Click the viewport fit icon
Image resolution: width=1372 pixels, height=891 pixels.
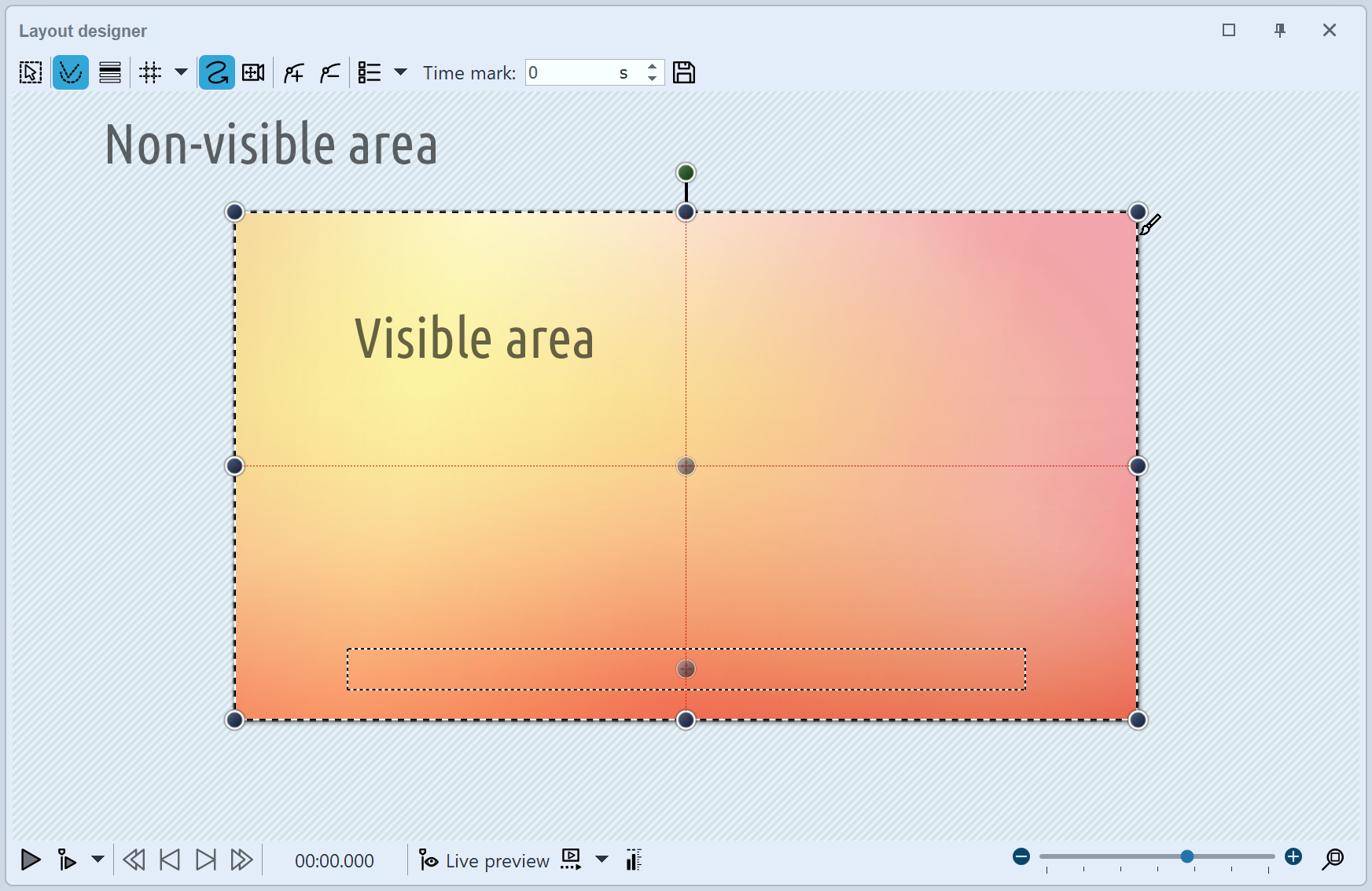tap(252, 72)
